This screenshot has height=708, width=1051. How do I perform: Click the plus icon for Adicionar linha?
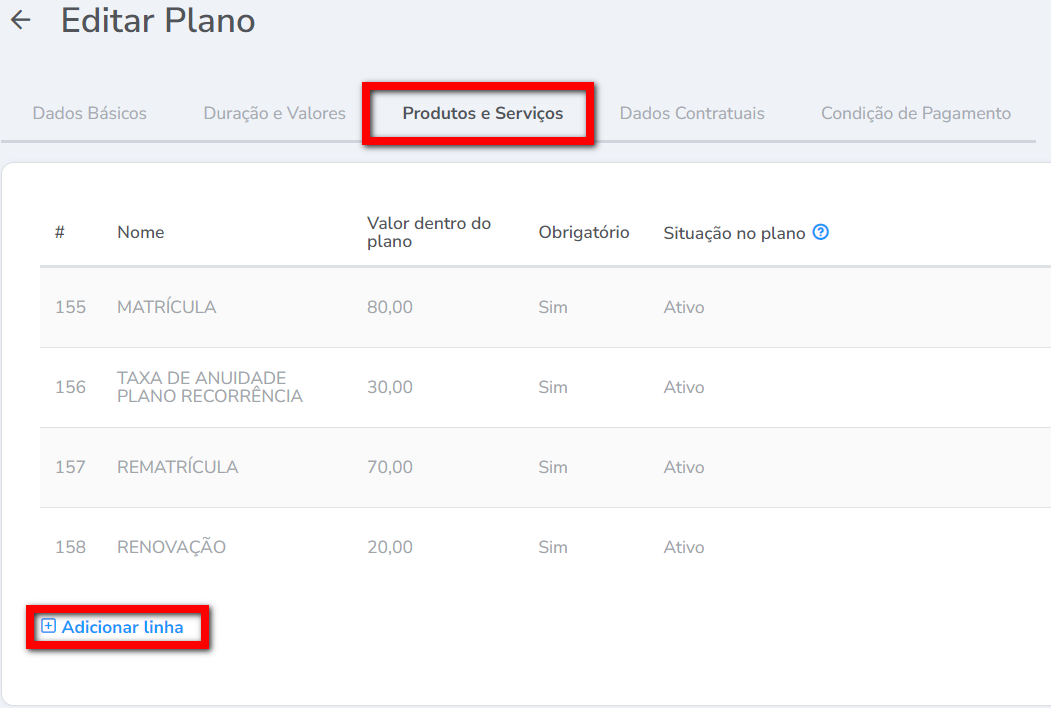48,627
